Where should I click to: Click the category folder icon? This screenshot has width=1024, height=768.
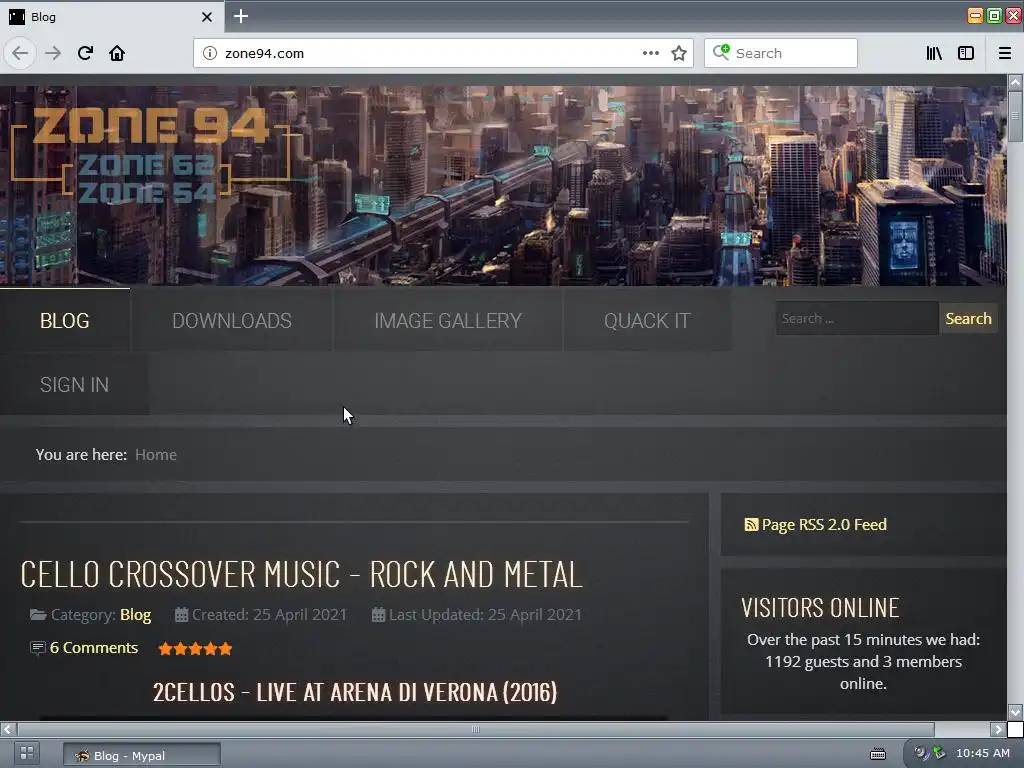tap(38, 615)
